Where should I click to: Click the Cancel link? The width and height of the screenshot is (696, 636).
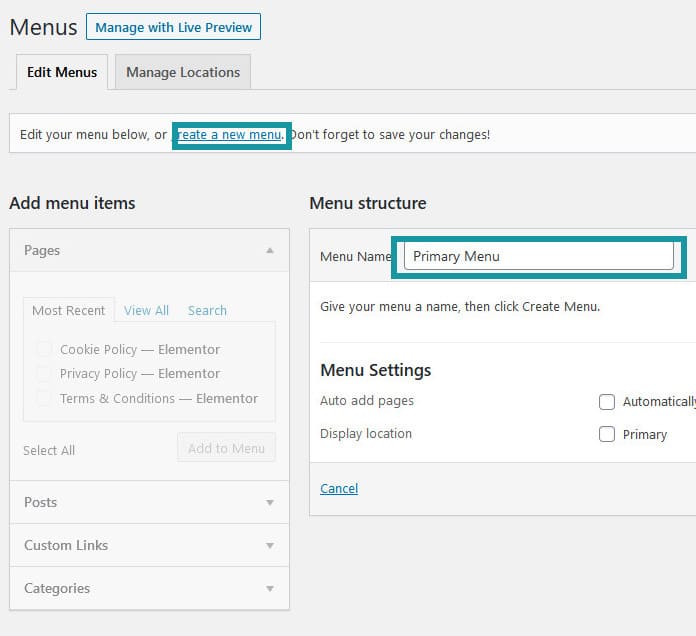tap(339, 488)
